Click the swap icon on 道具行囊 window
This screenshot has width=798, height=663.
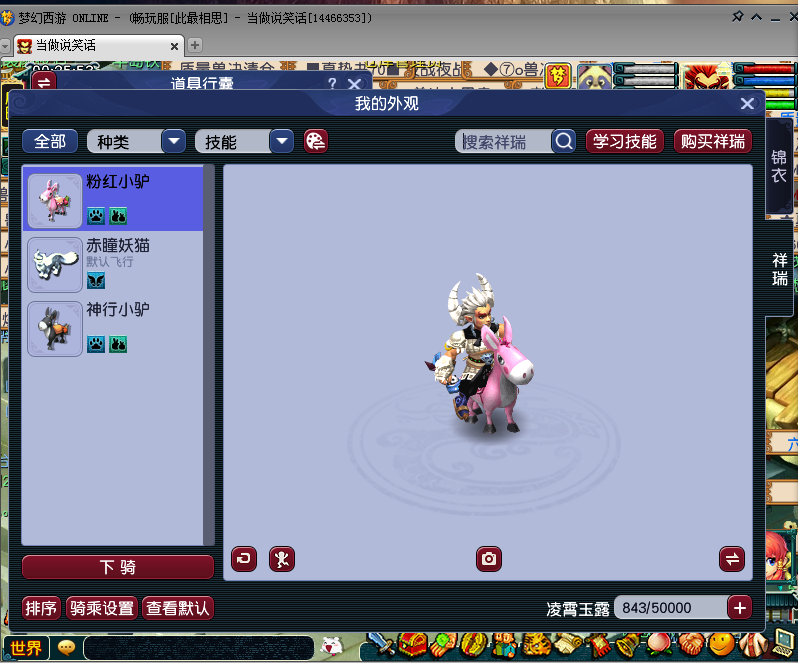(x=44, y=81)
